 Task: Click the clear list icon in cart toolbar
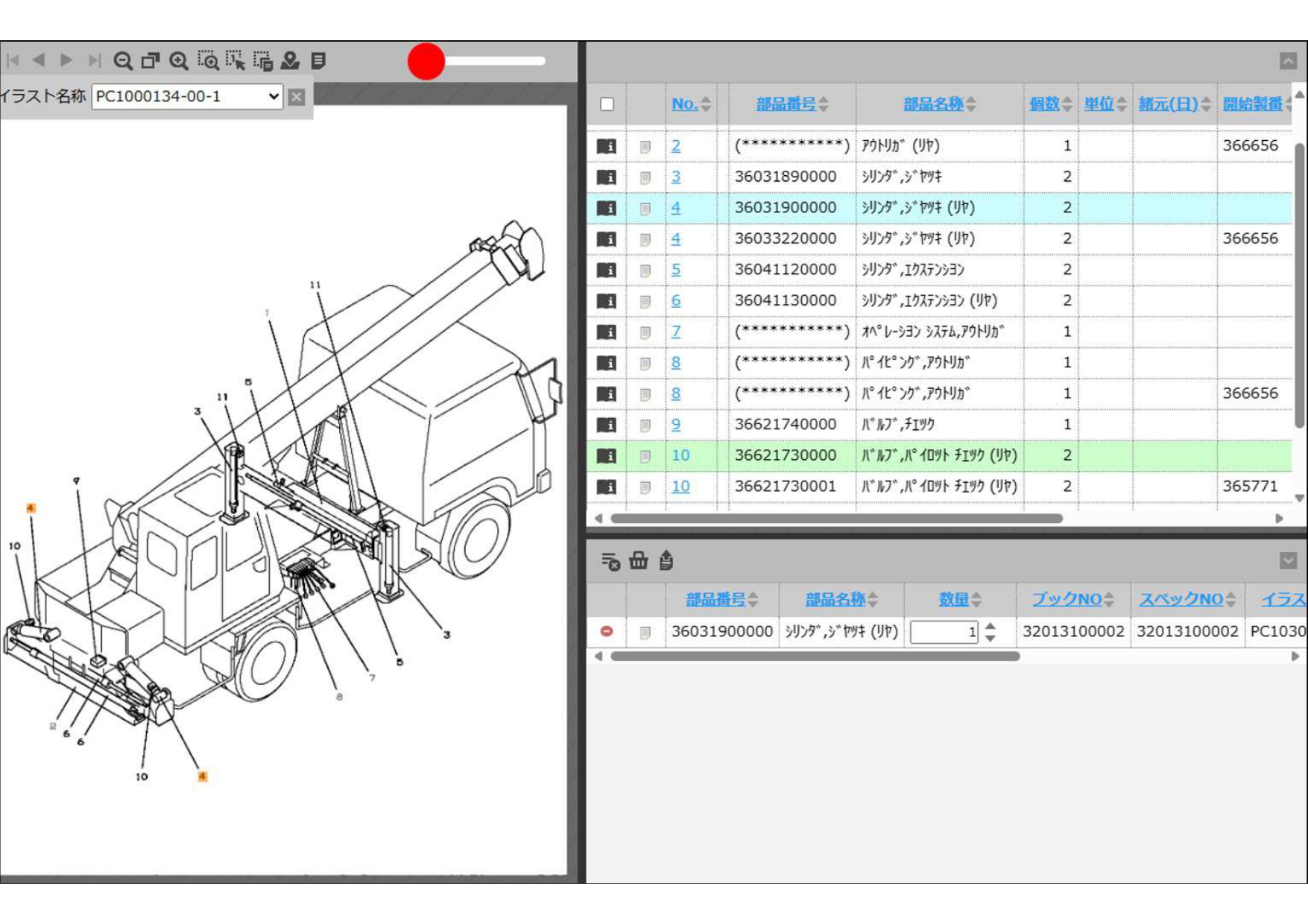click(x=610, y=561)
